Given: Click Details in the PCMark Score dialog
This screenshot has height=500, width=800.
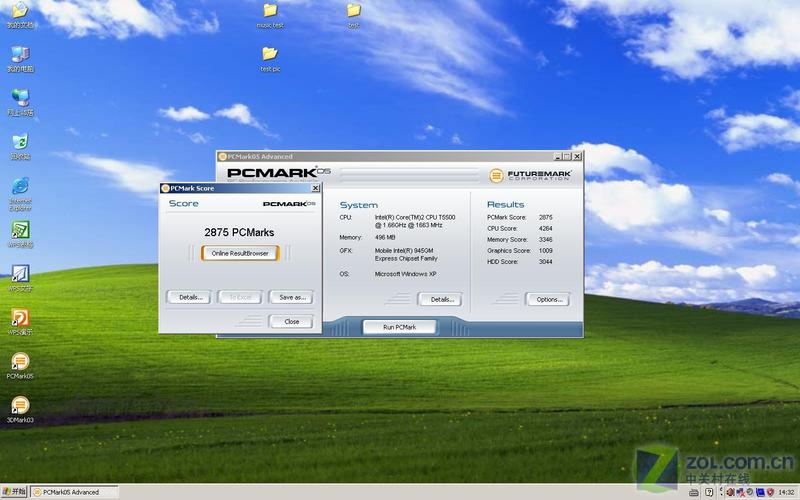Looking at the screenshot, I should [x=189, y=297].
